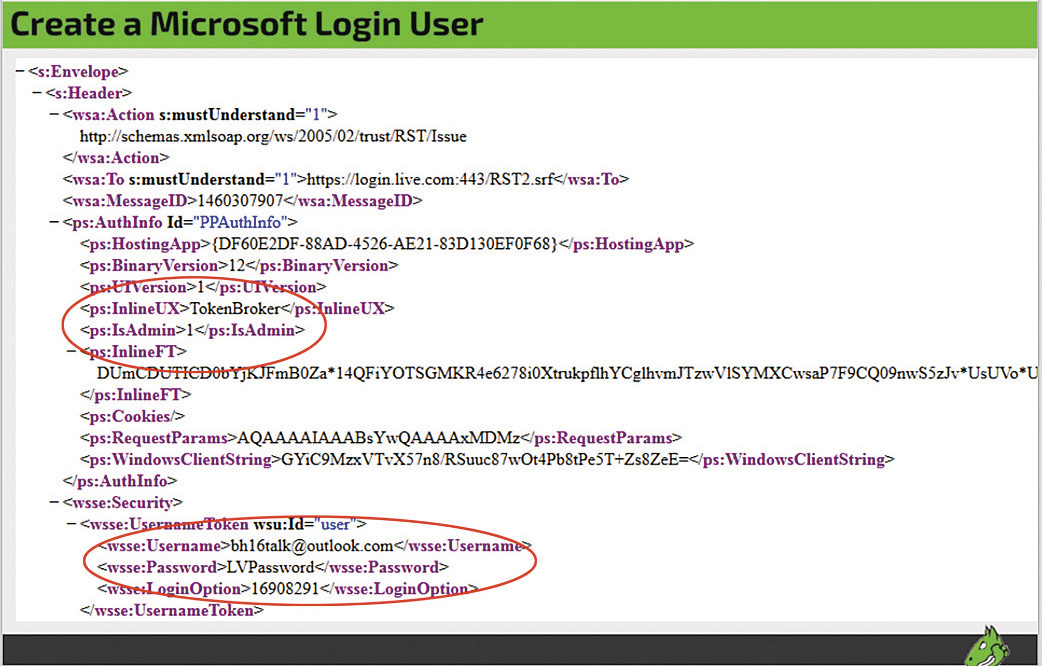Click the HostingApp GUID value
This screenshot has width=1042, height=666.
tap(385, 244)
